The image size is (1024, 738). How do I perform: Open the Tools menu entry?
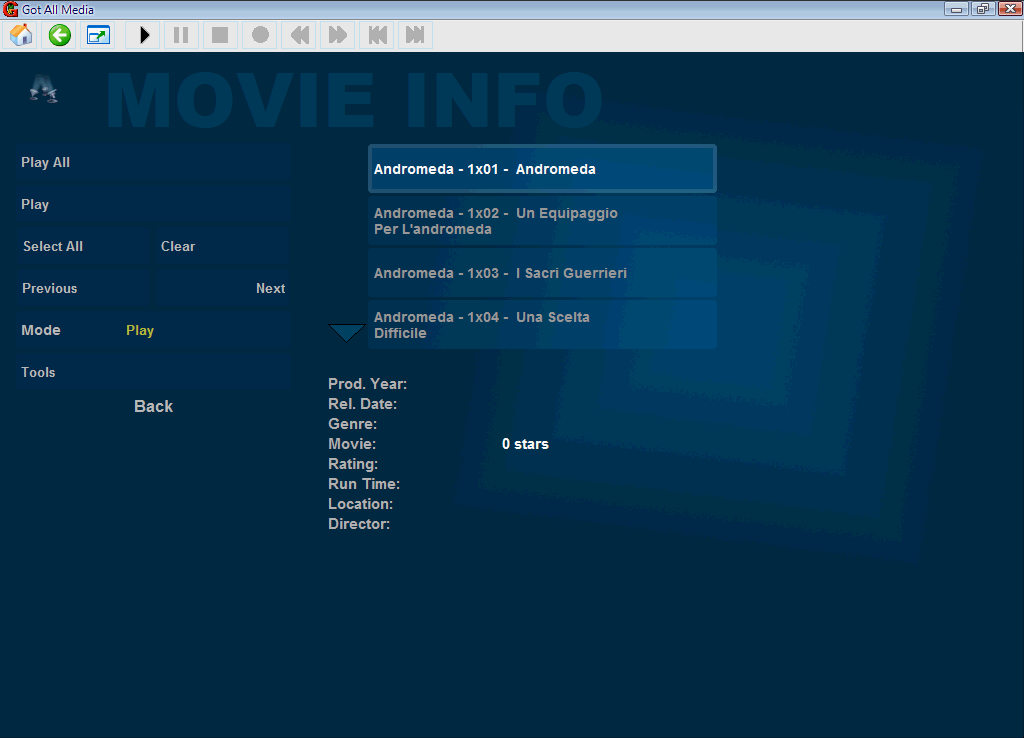153,372
